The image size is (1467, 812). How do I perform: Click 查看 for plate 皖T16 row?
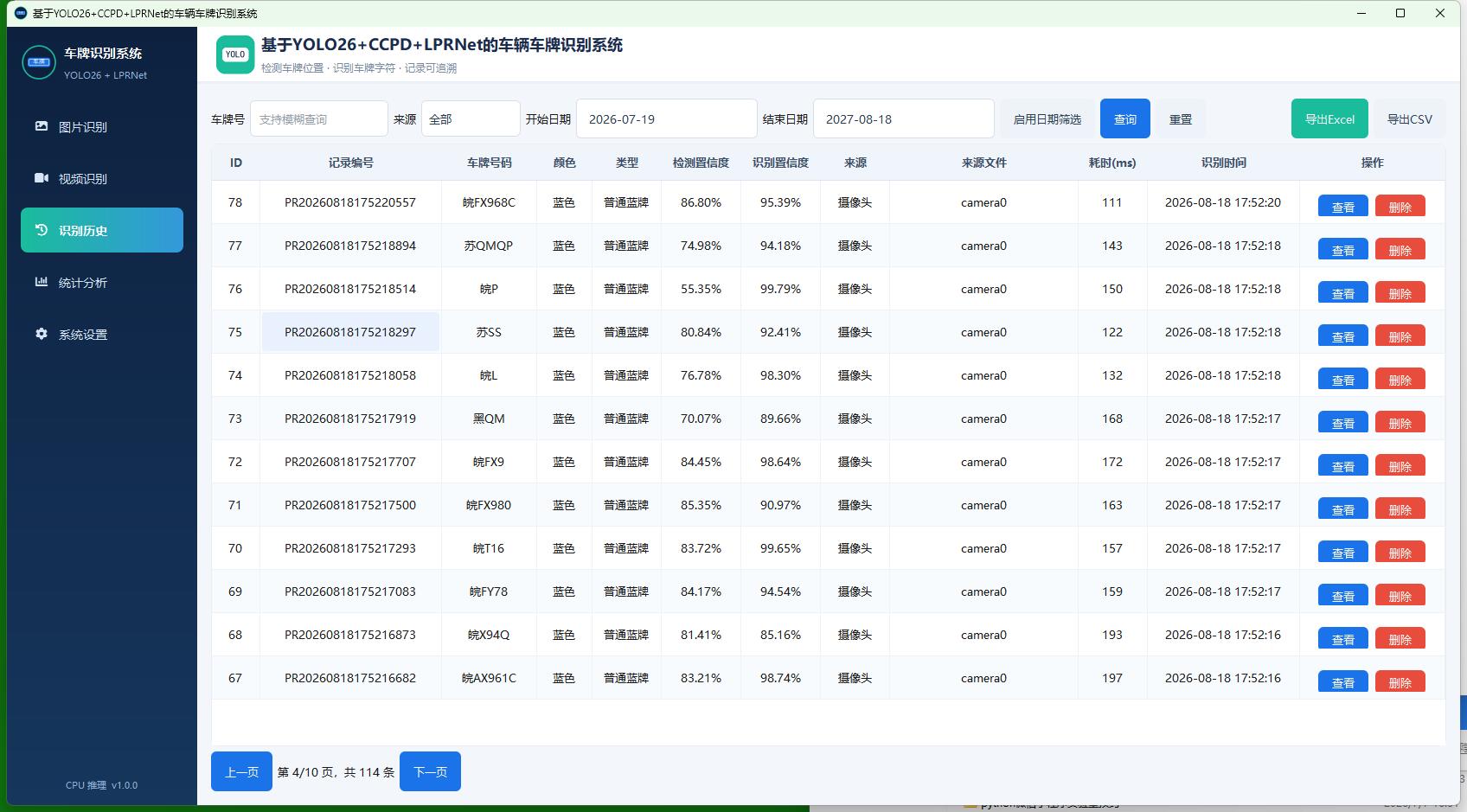pos(1342,553)
